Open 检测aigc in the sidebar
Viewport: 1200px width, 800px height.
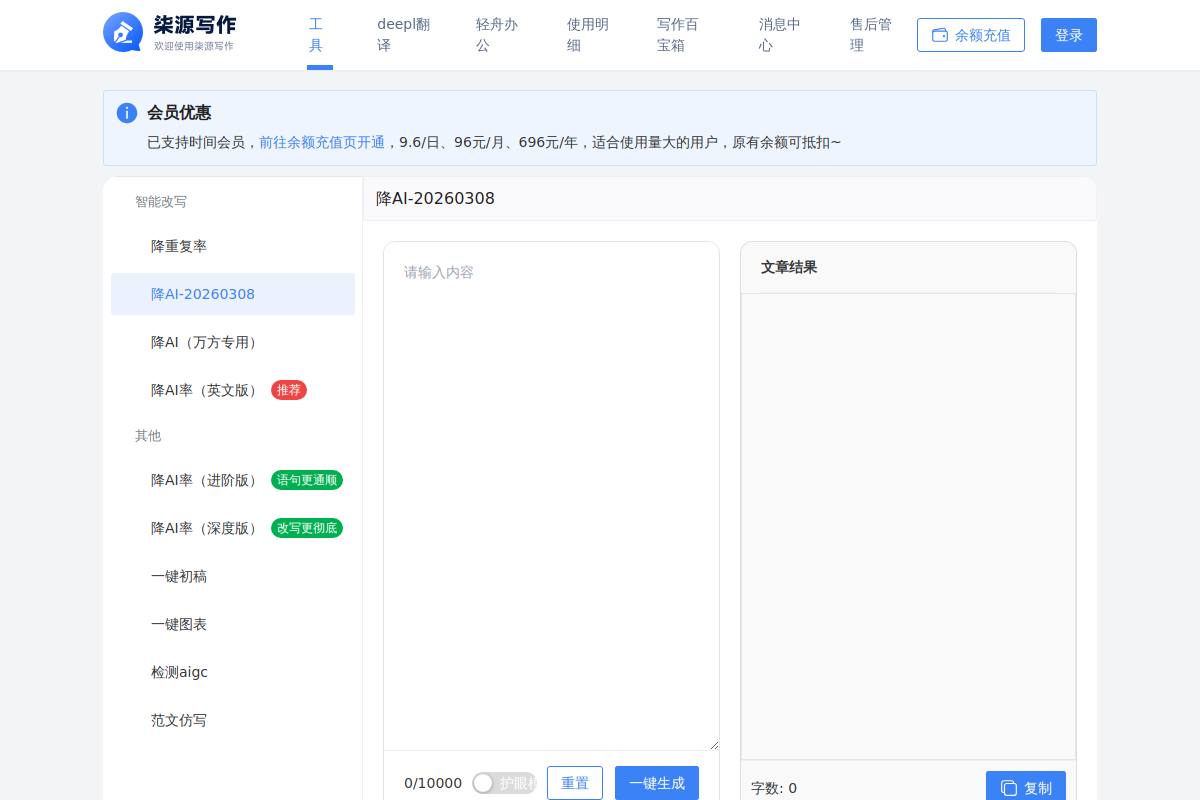click(x=233, y=672)
